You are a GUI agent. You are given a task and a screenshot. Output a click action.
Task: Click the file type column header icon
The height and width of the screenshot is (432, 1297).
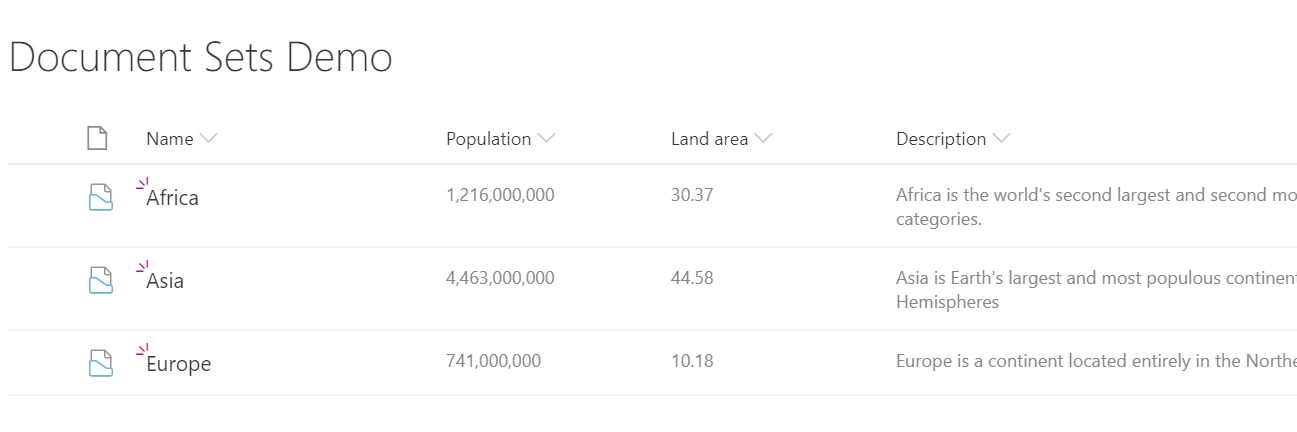pyautogui.click(x=97, y=138)
